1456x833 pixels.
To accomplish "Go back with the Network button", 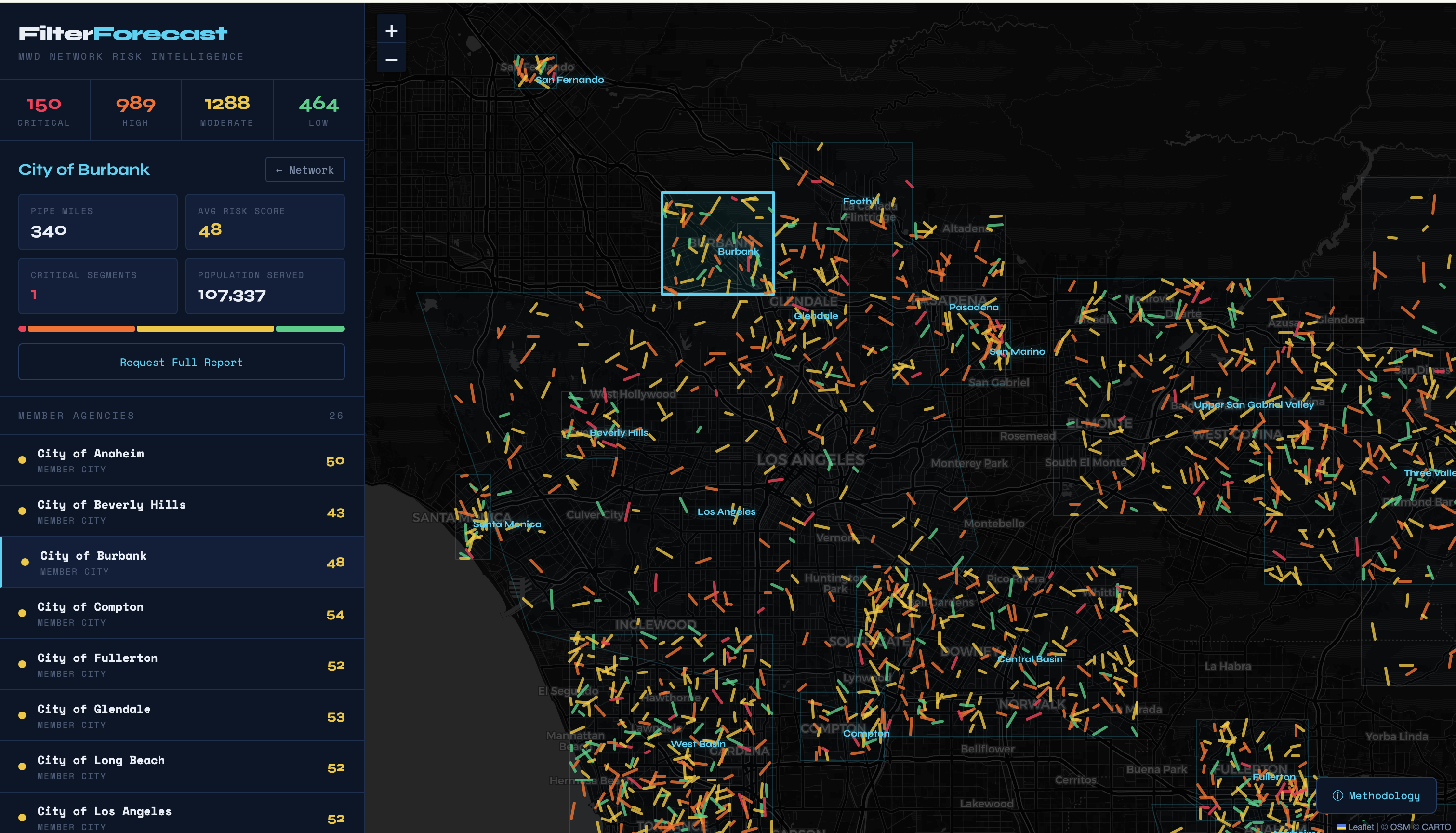I will point(304,170).
